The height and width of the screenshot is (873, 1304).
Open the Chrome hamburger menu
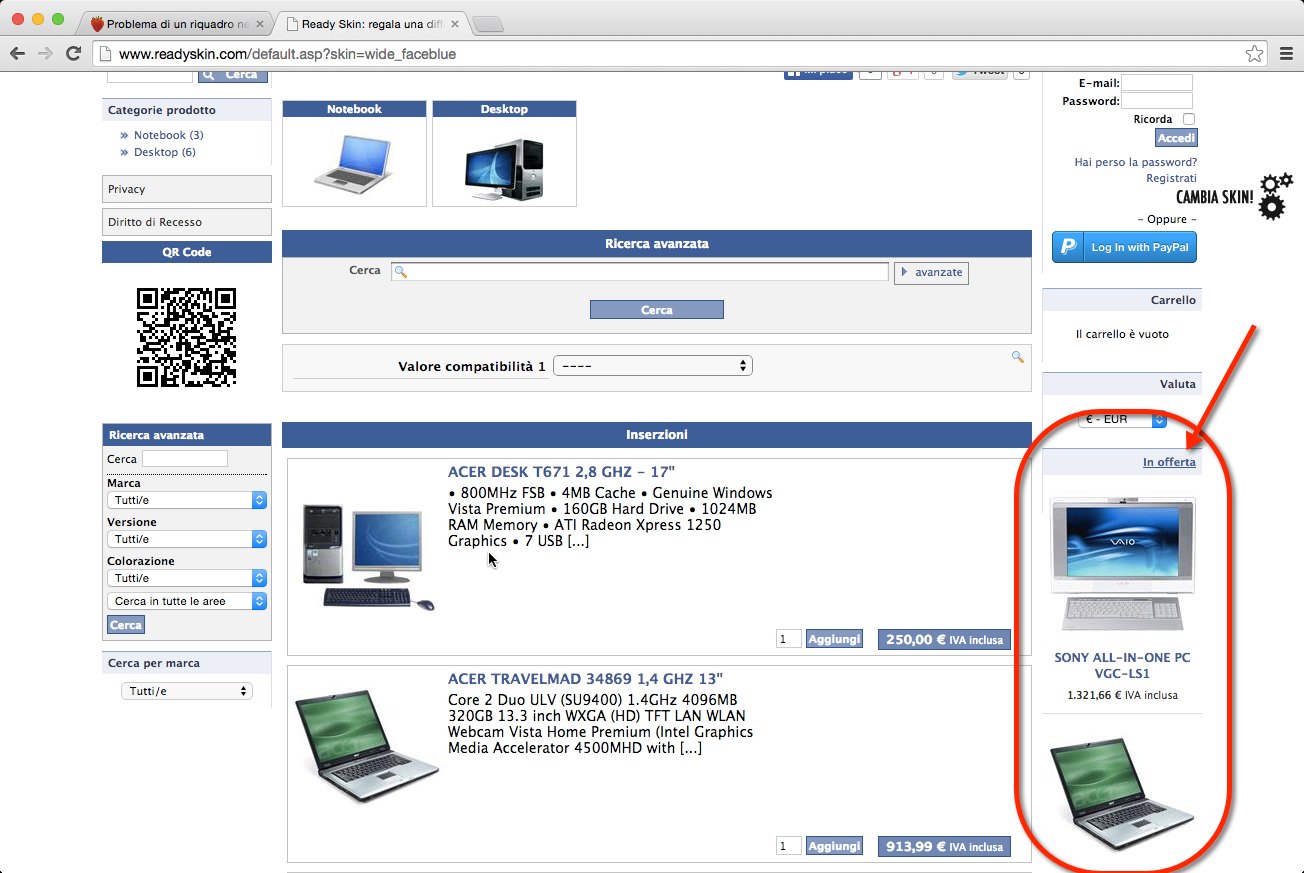click(1286, 54)
